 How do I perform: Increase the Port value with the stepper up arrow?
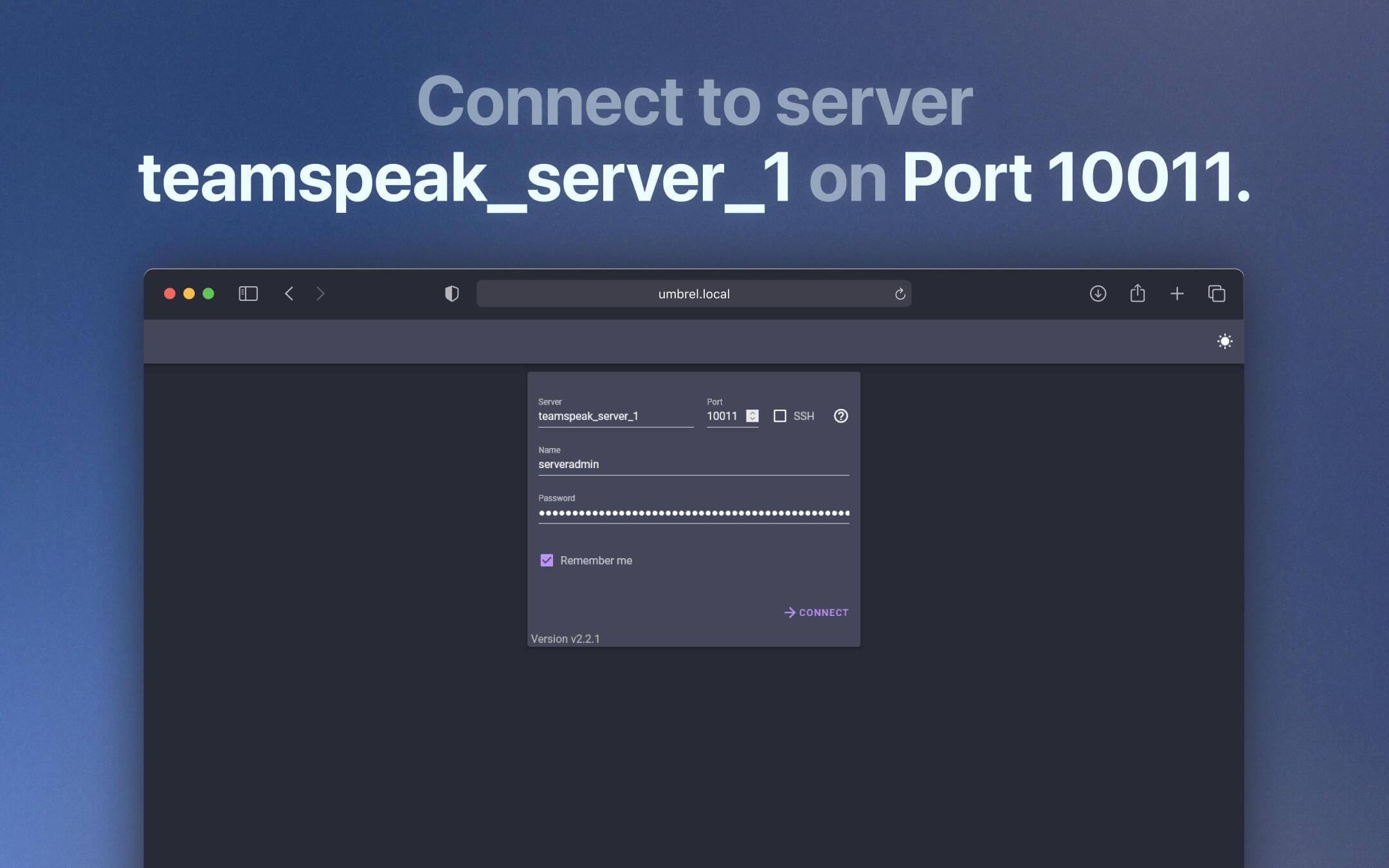pos(752,413)
